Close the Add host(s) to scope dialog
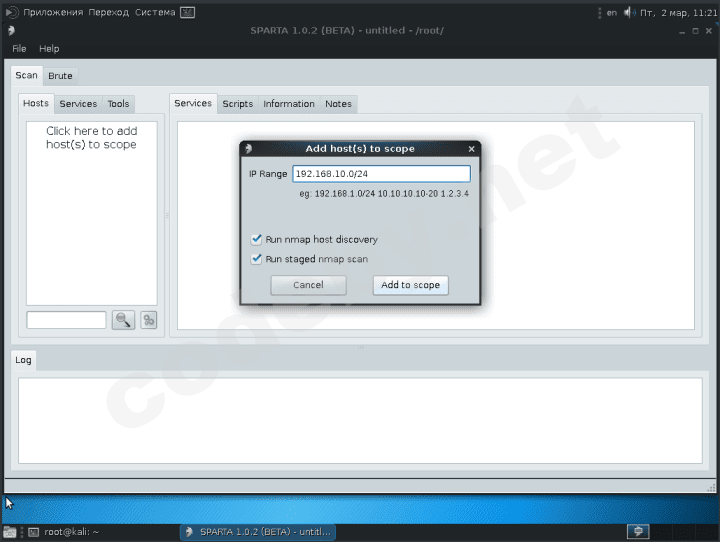 [x=471, y=149]
